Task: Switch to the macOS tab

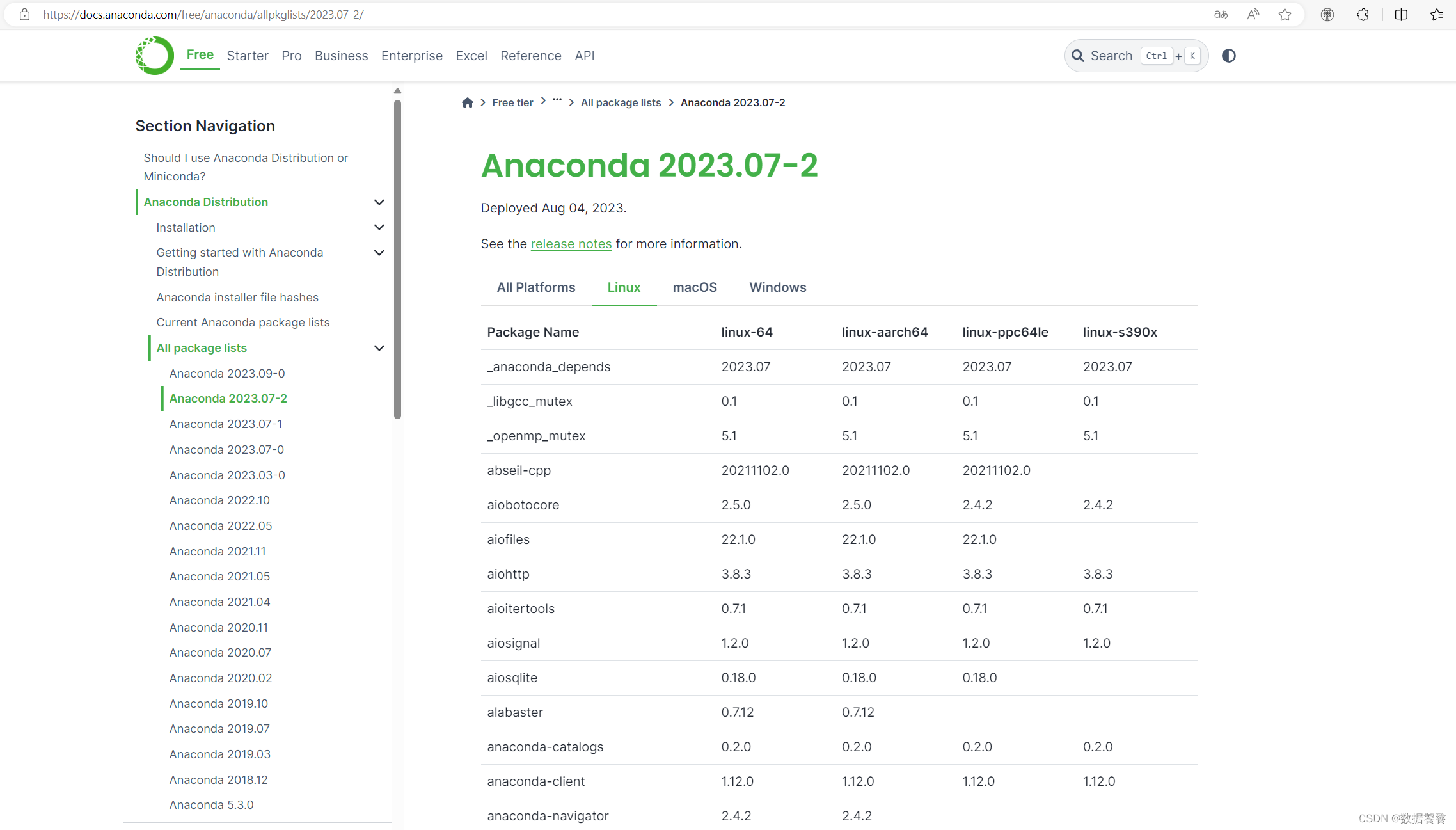Action: (x=695, y=287)
